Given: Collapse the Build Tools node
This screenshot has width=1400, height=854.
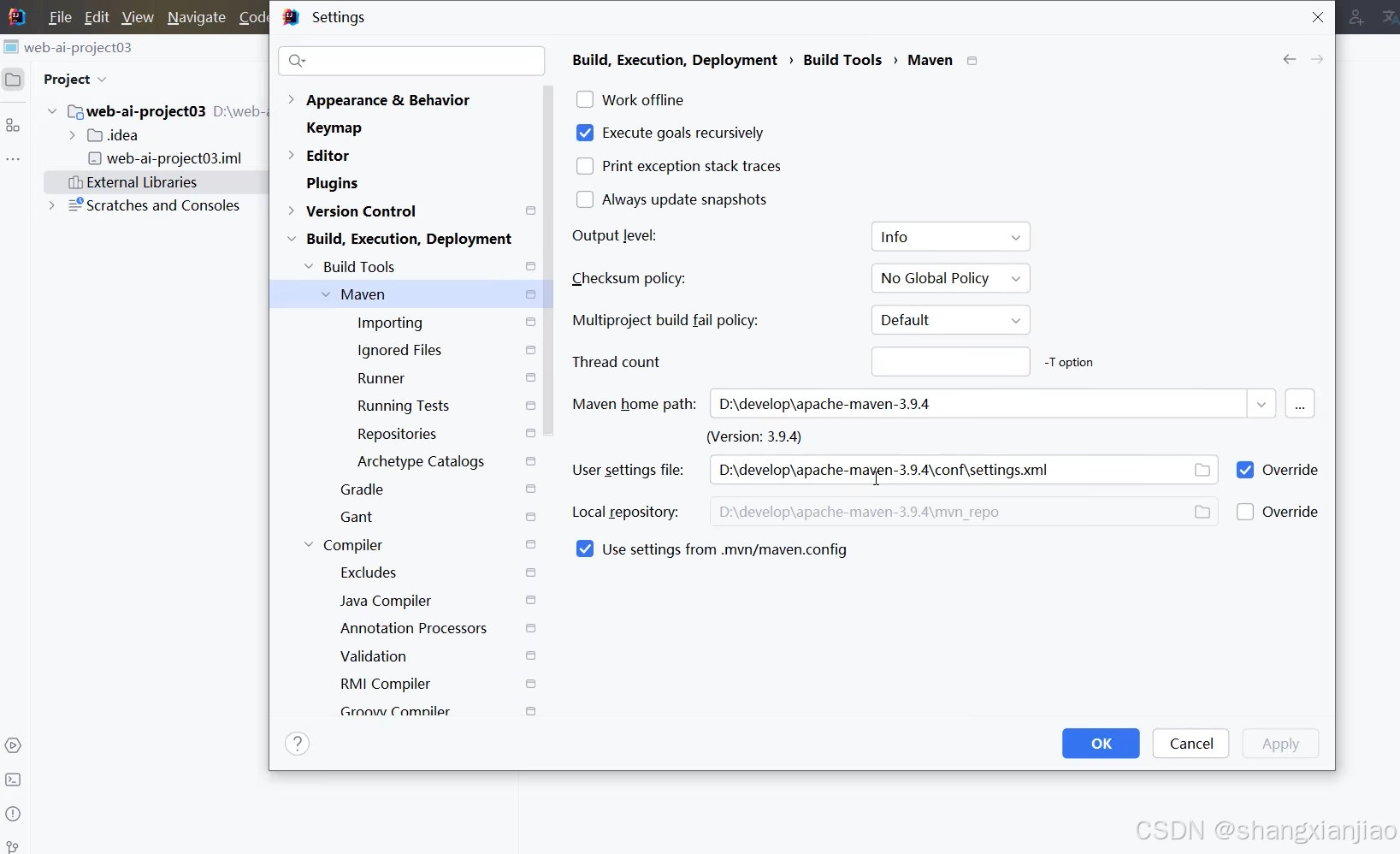Looking at the screenshot, I should click(x=309, y=267).
